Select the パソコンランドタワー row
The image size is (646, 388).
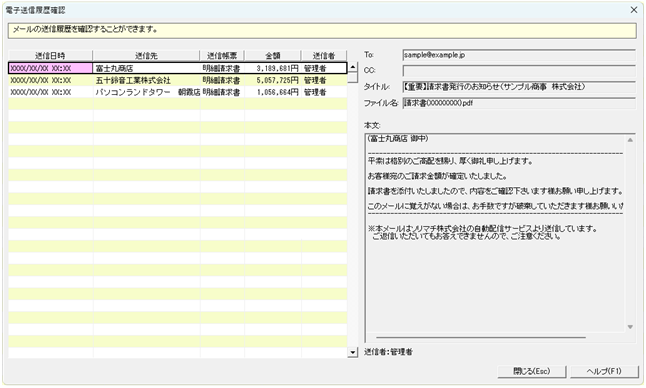tap(178, 92)
